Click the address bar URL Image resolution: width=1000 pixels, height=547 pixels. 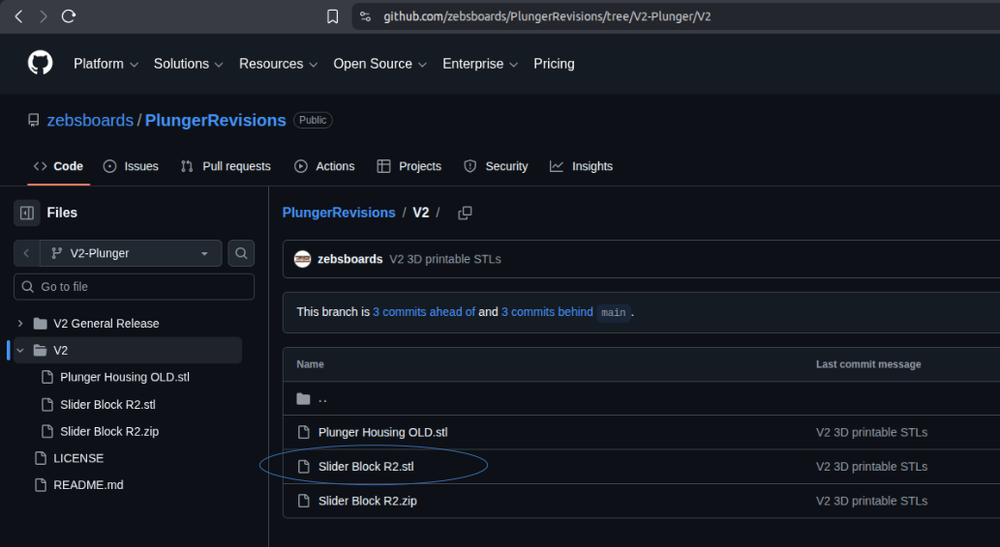coord(547,17)
